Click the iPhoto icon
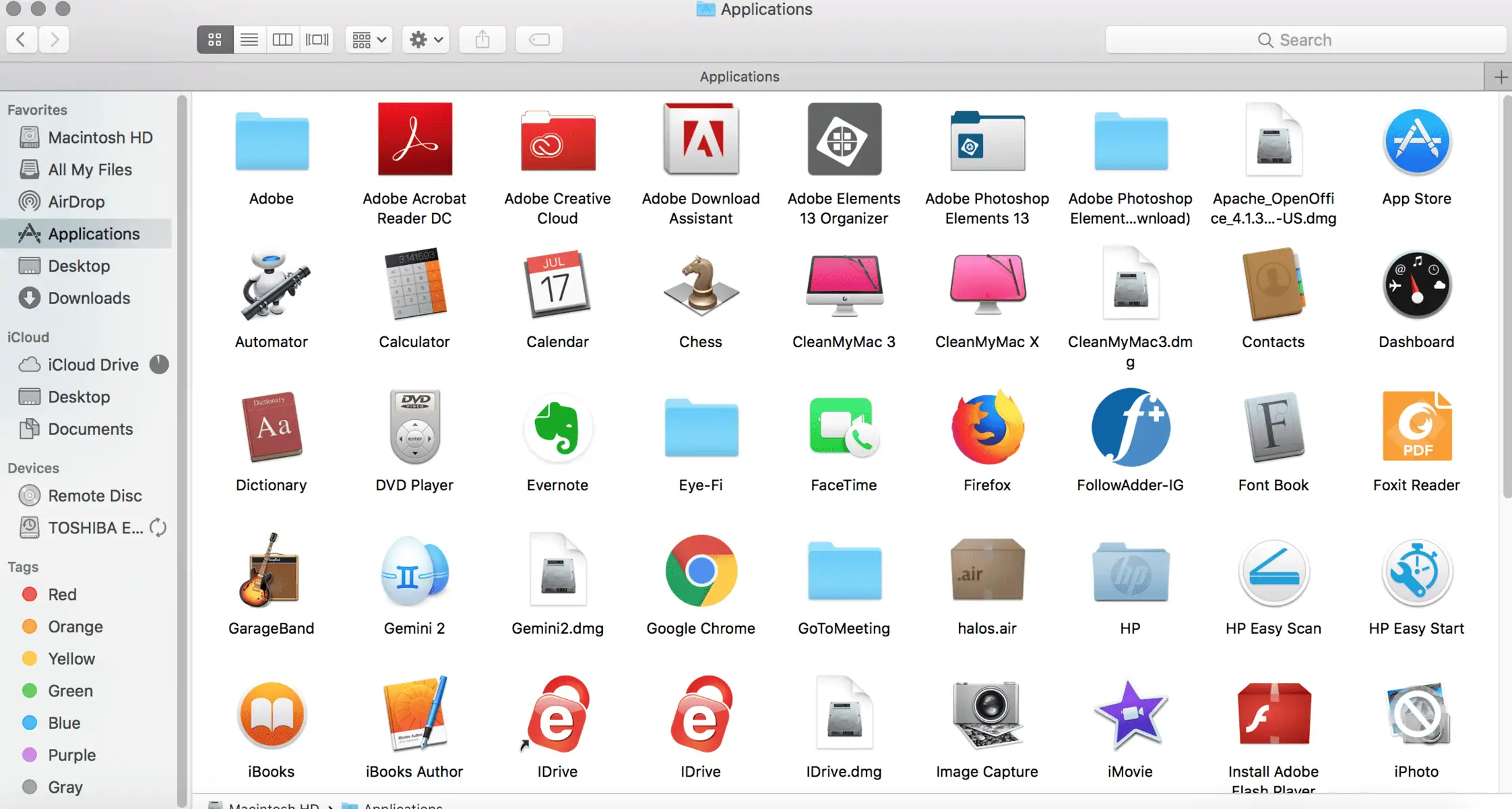The image size is (1512, 809). click(x=1416, y=715)
